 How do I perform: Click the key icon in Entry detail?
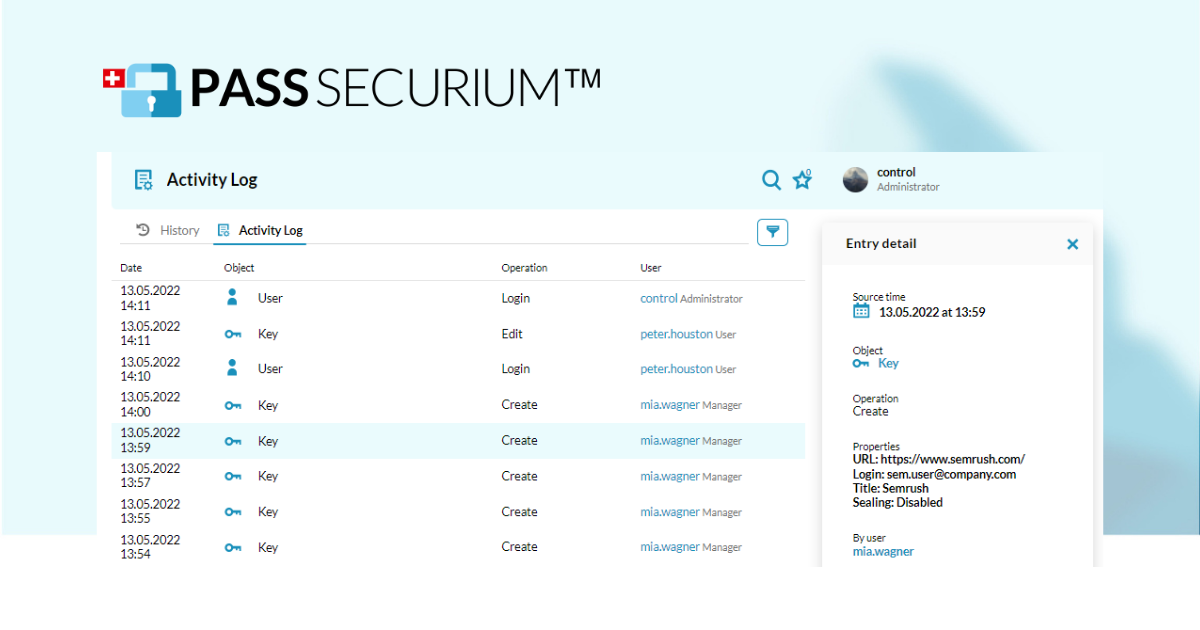tap(861, 364)
